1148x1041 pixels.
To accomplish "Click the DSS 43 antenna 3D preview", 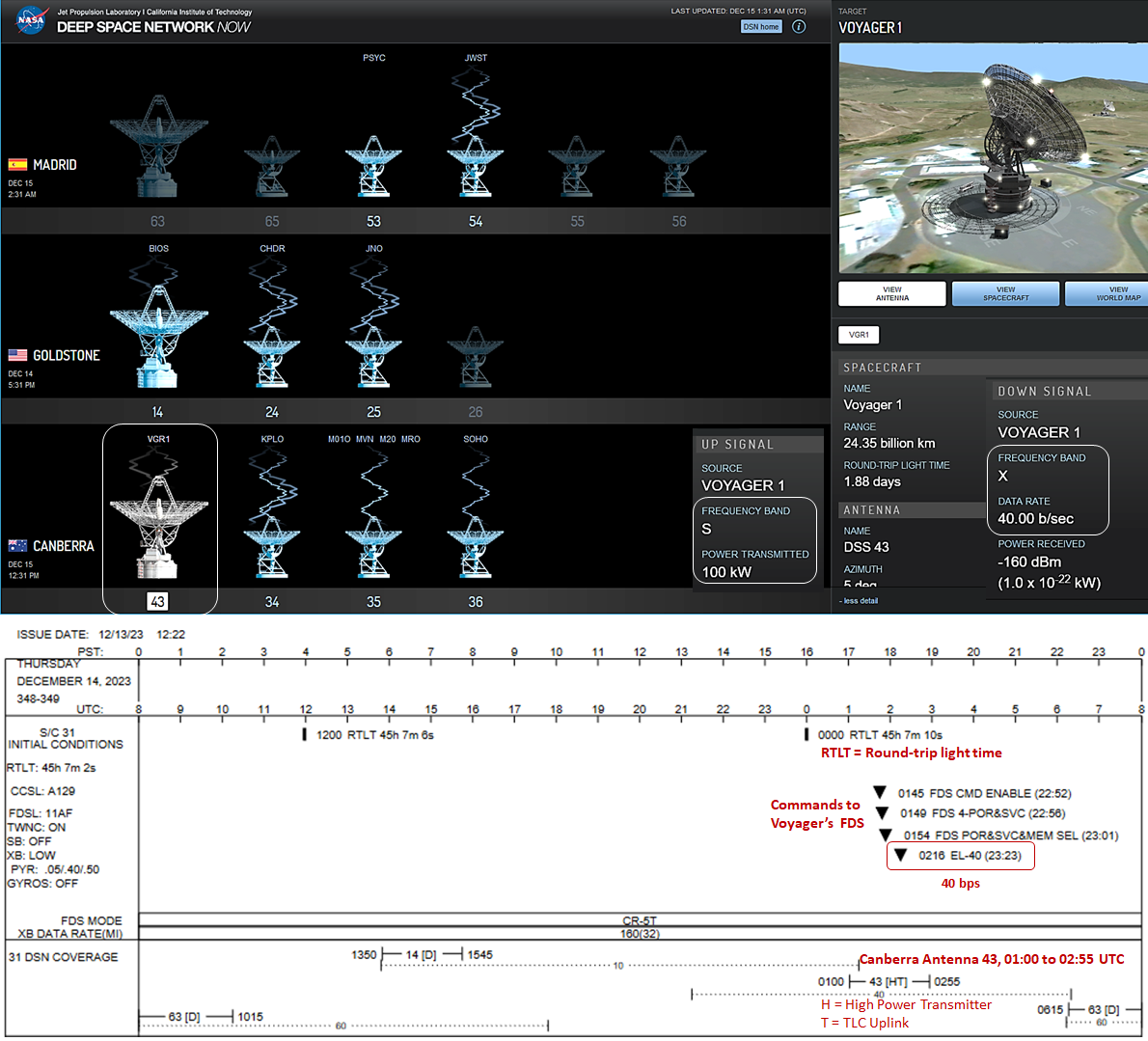I will coord(993,158).
